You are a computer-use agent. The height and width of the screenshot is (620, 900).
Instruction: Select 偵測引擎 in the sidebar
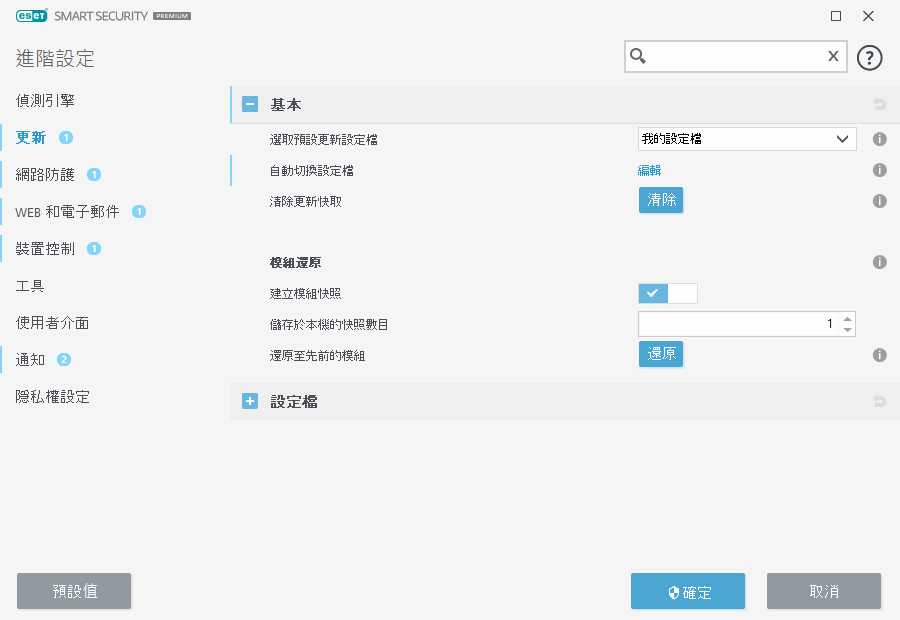click(x=45, y=101)
